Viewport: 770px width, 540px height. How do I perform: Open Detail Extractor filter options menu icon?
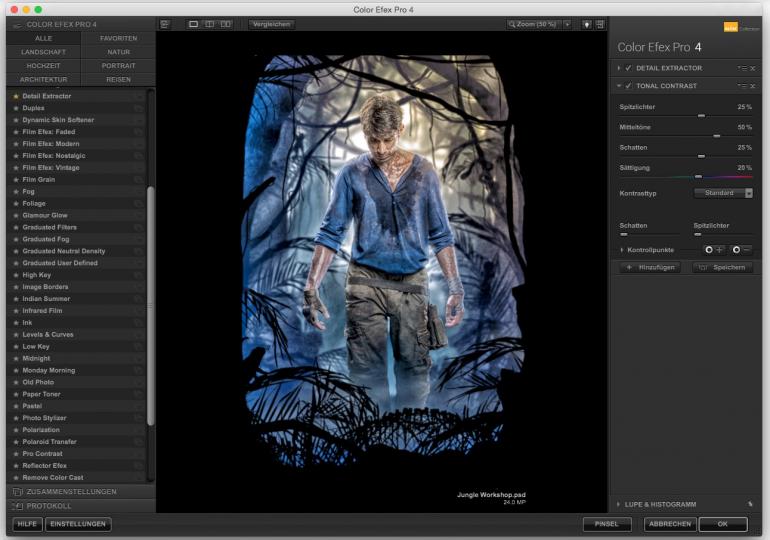742,68
